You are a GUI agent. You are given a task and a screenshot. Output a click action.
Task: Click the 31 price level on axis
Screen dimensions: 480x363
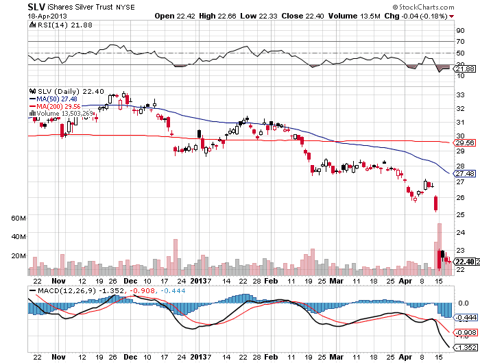tap(460, 122)
